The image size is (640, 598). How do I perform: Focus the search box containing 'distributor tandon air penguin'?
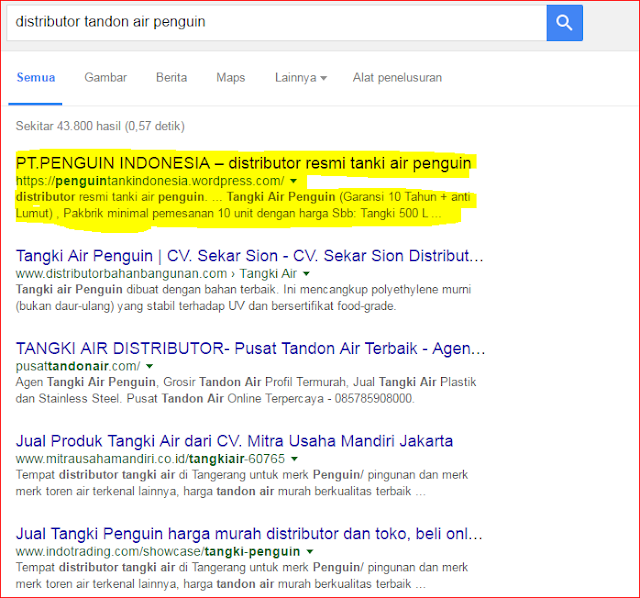point(276,23)
